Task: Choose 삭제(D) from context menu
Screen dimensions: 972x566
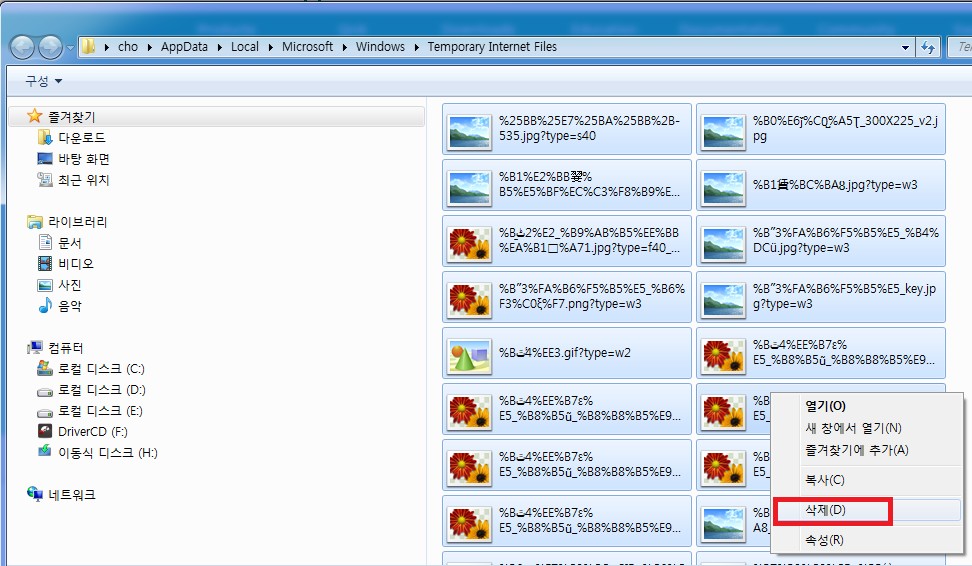Action: pos(826,511)
